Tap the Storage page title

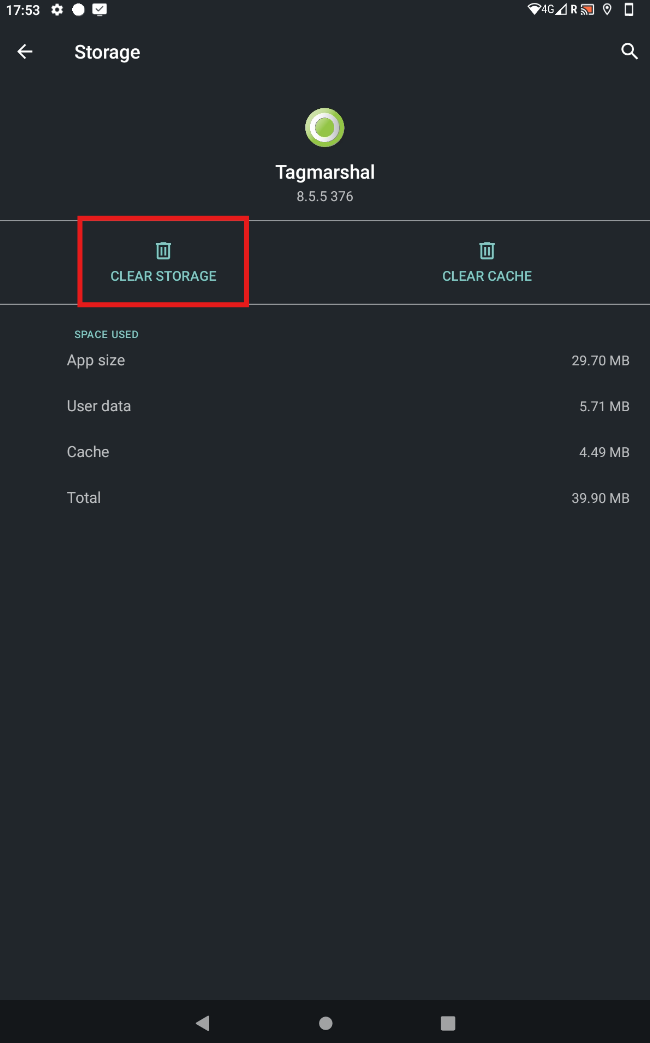tap(107, 52)
